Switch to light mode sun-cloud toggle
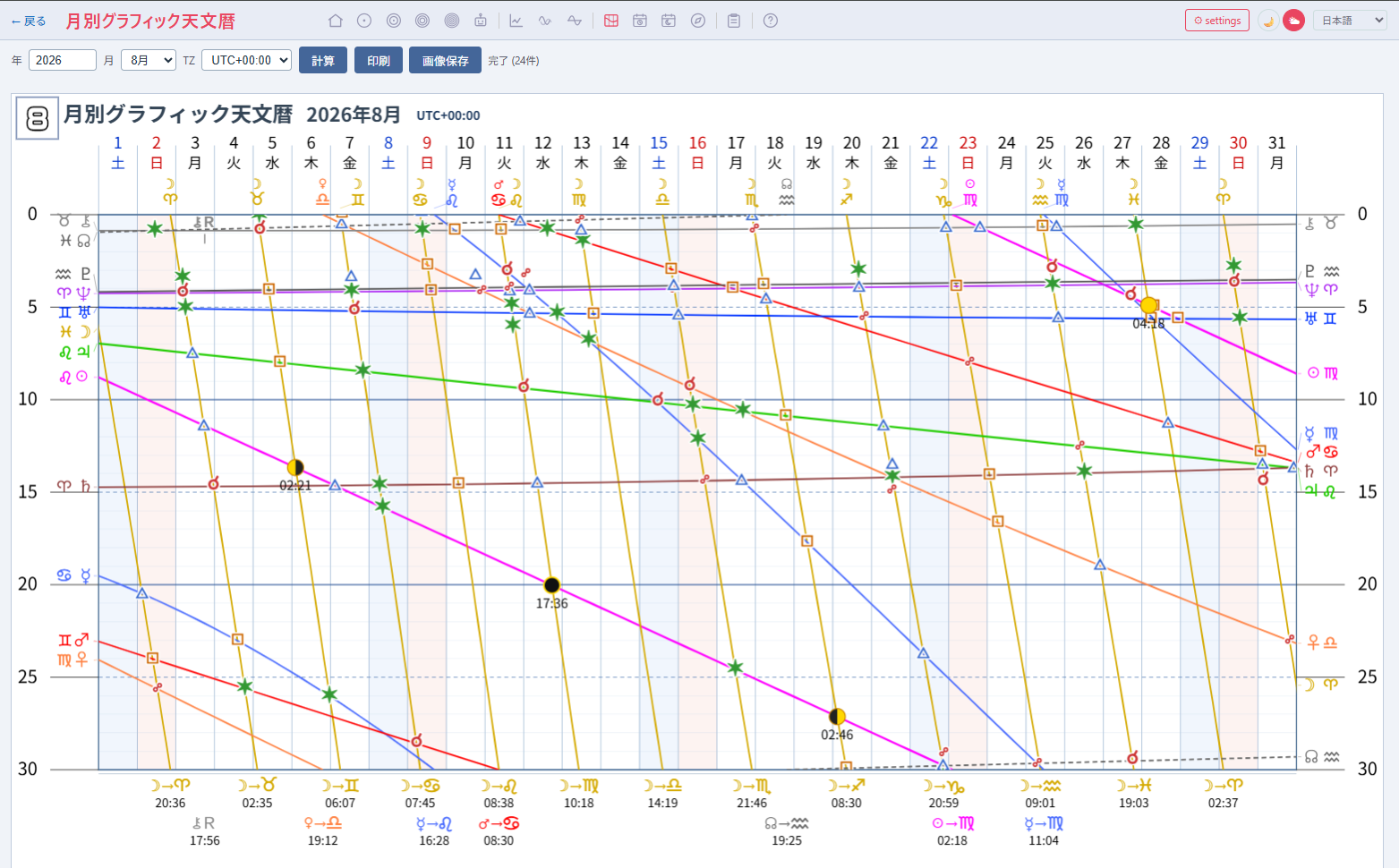 [x=1293, y=21]
